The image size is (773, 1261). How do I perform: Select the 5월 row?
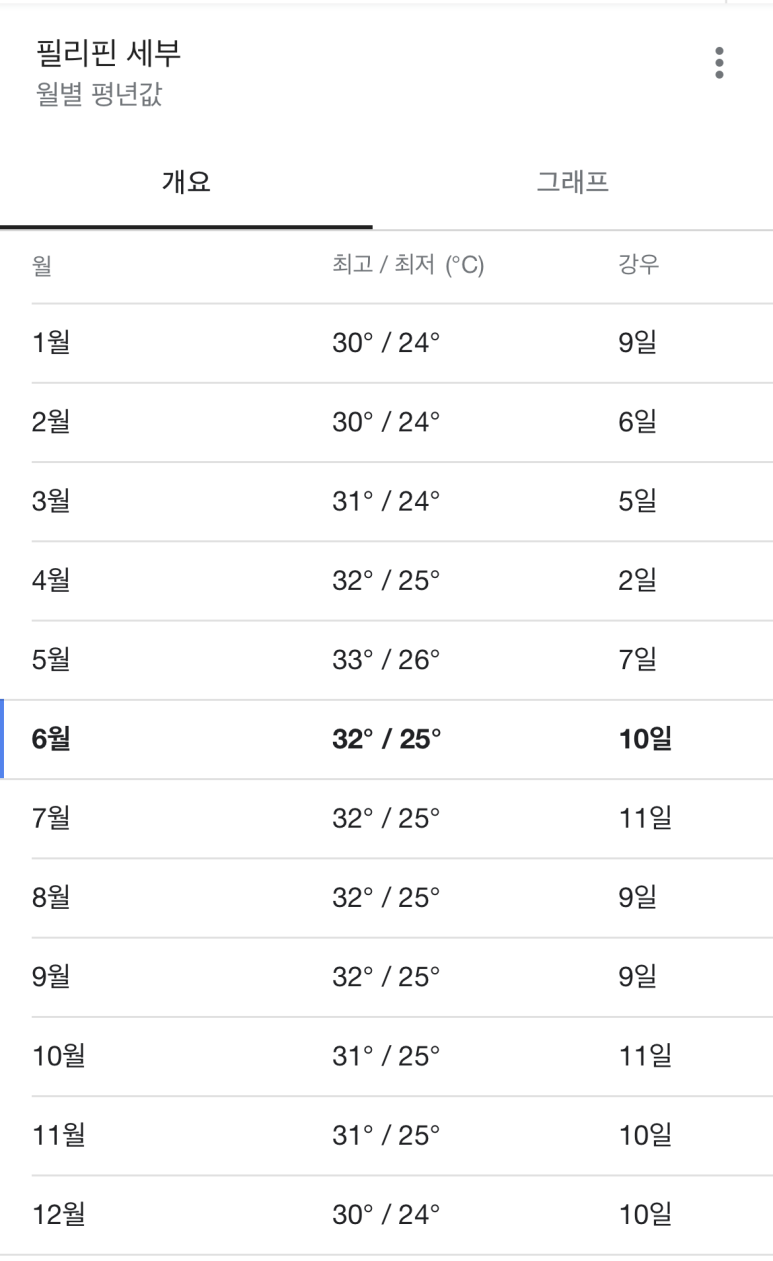pos(402,661)
